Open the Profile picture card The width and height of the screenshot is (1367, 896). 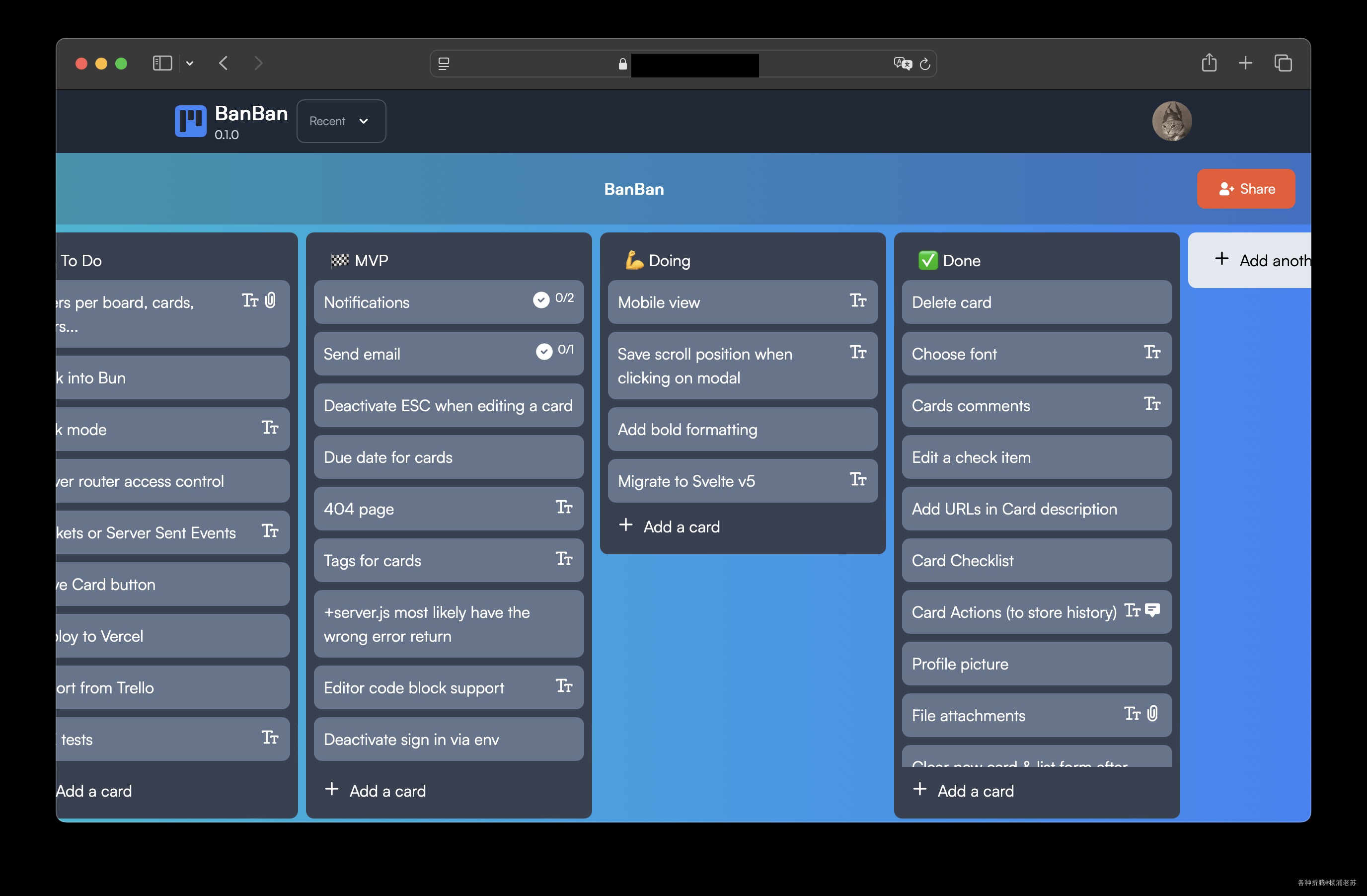[x=1037, y=664]
